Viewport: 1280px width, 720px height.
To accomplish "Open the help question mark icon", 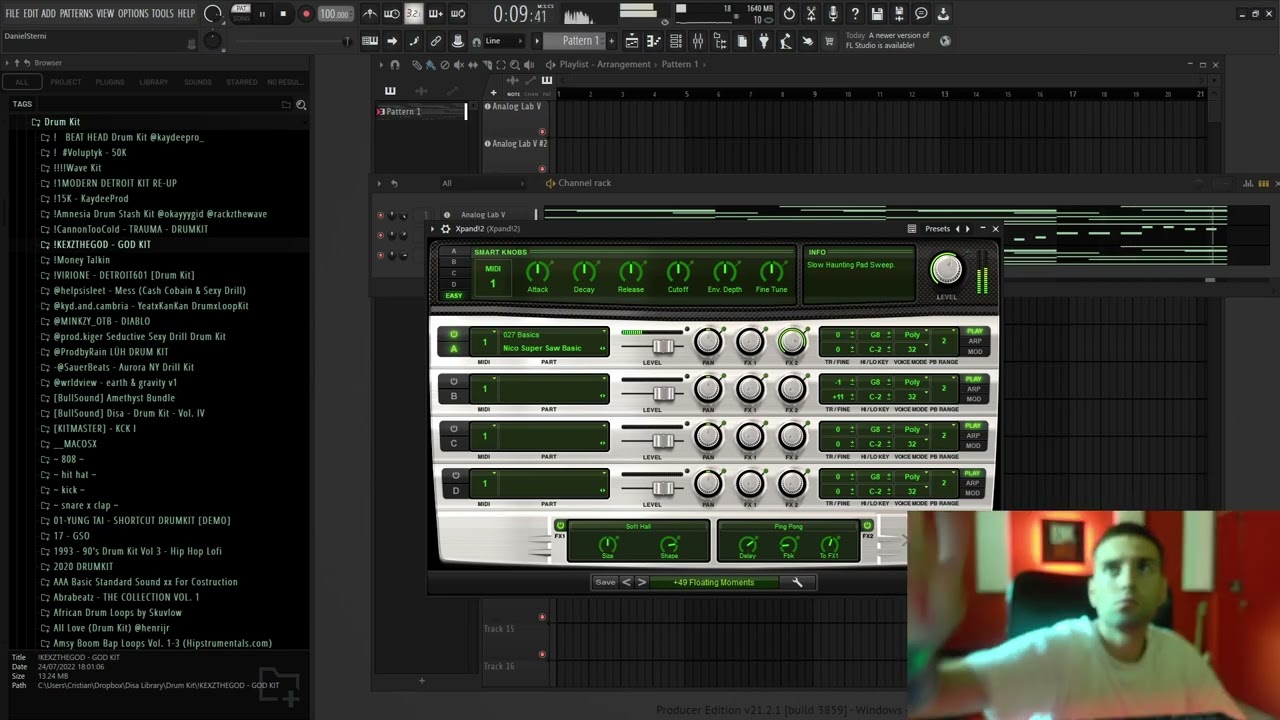I will [x=855, y=14].
